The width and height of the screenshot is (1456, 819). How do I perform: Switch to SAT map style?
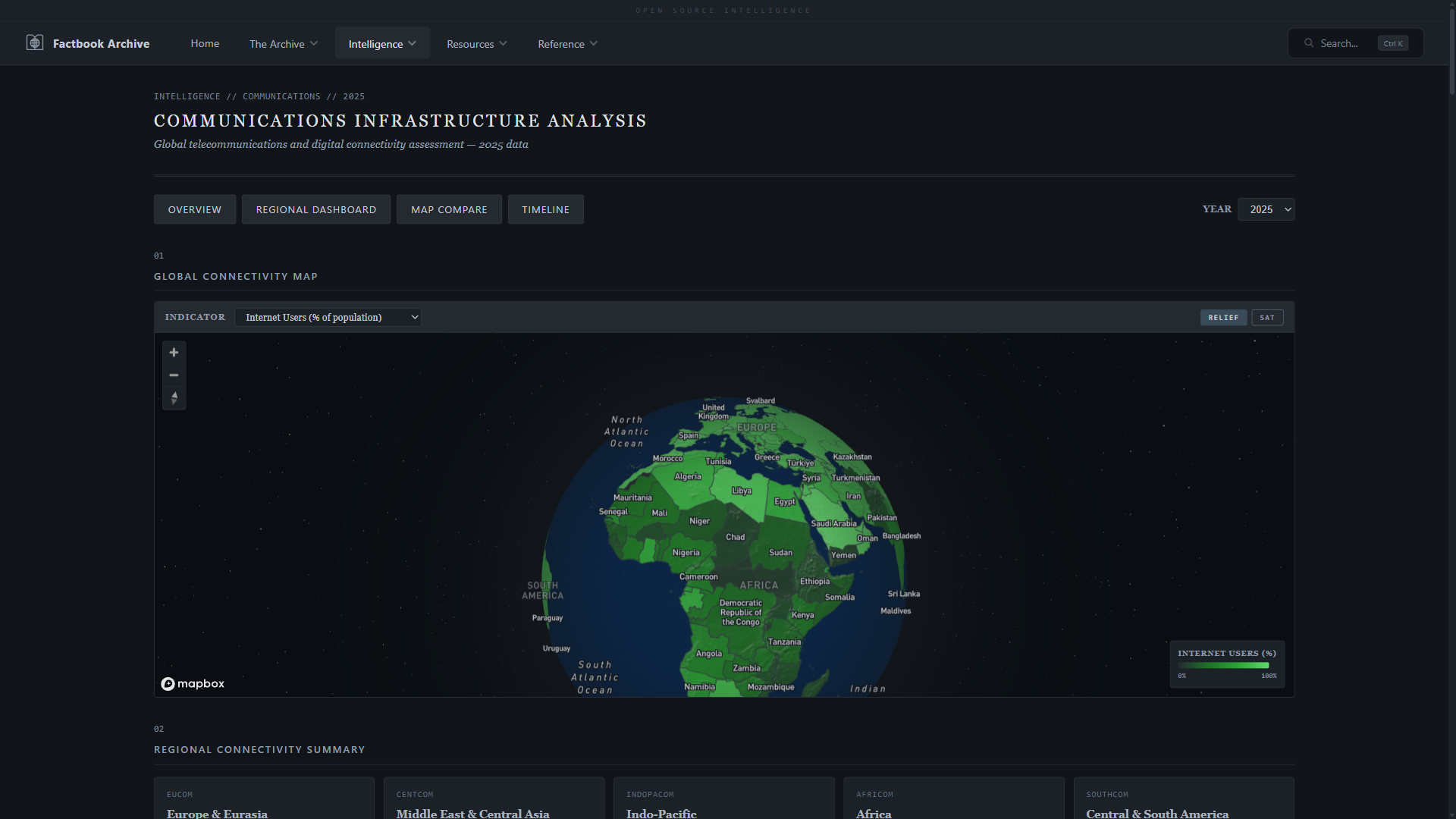pos(1267,318)
